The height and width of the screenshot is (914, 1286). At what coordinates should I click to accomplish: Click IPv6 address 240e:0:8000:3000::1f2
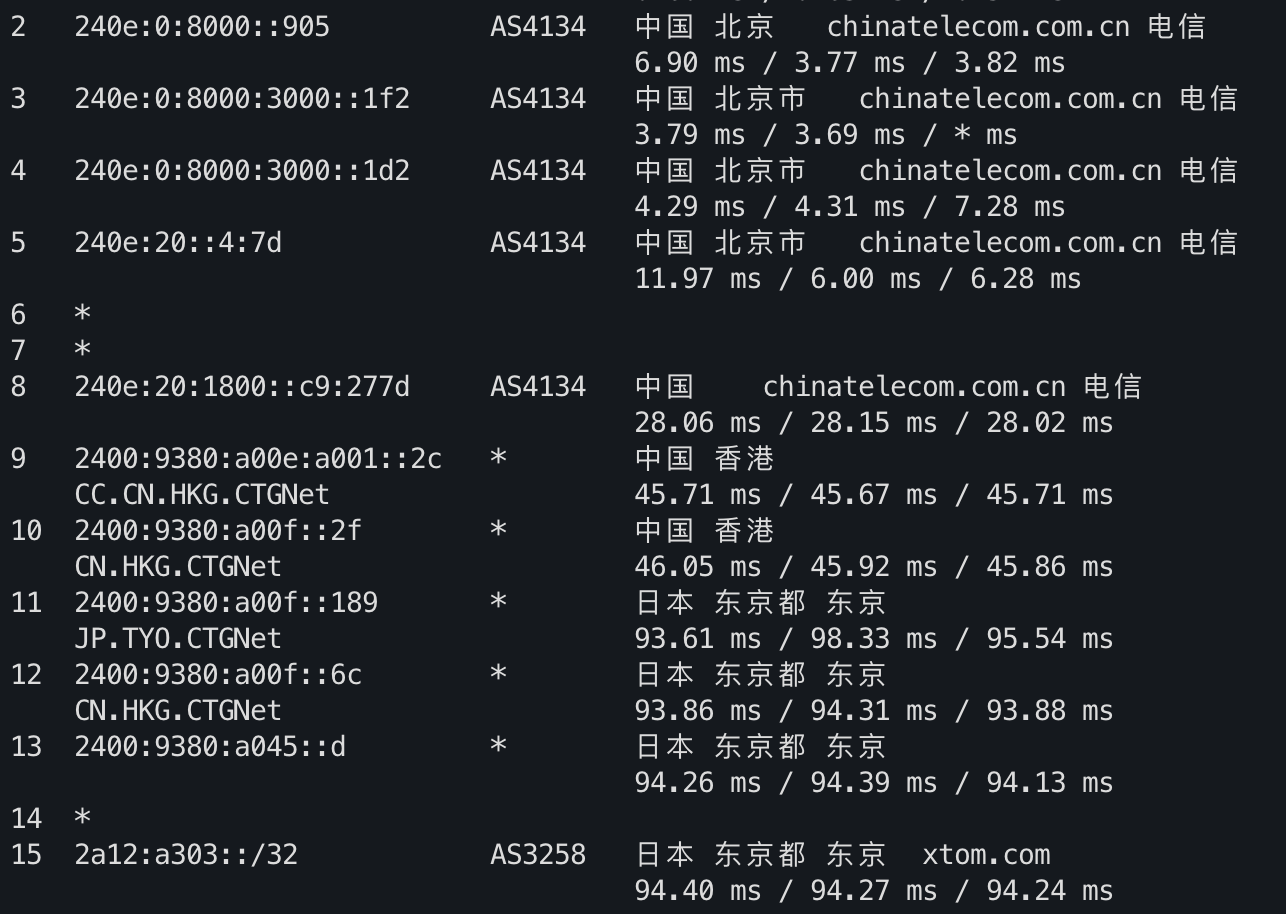pyautogui.click(x=242, y=99)
